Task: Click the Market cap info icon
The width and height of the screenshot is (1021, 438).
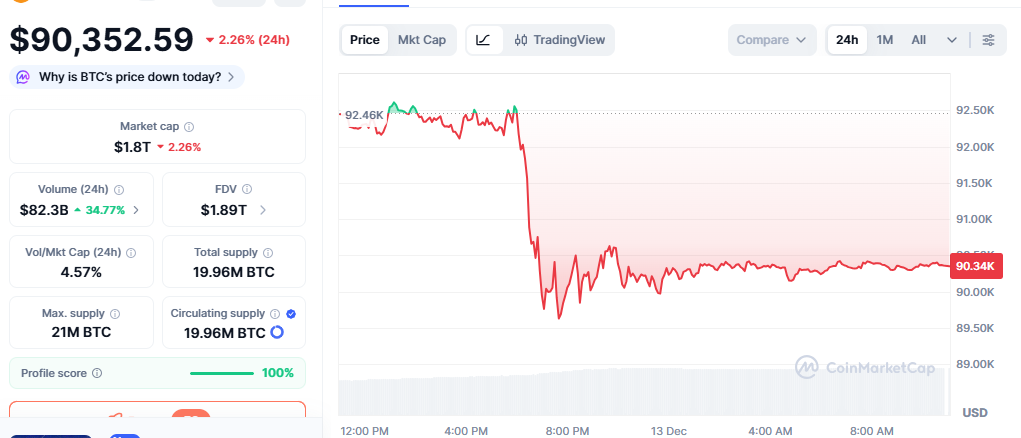Action: [189, 127]
